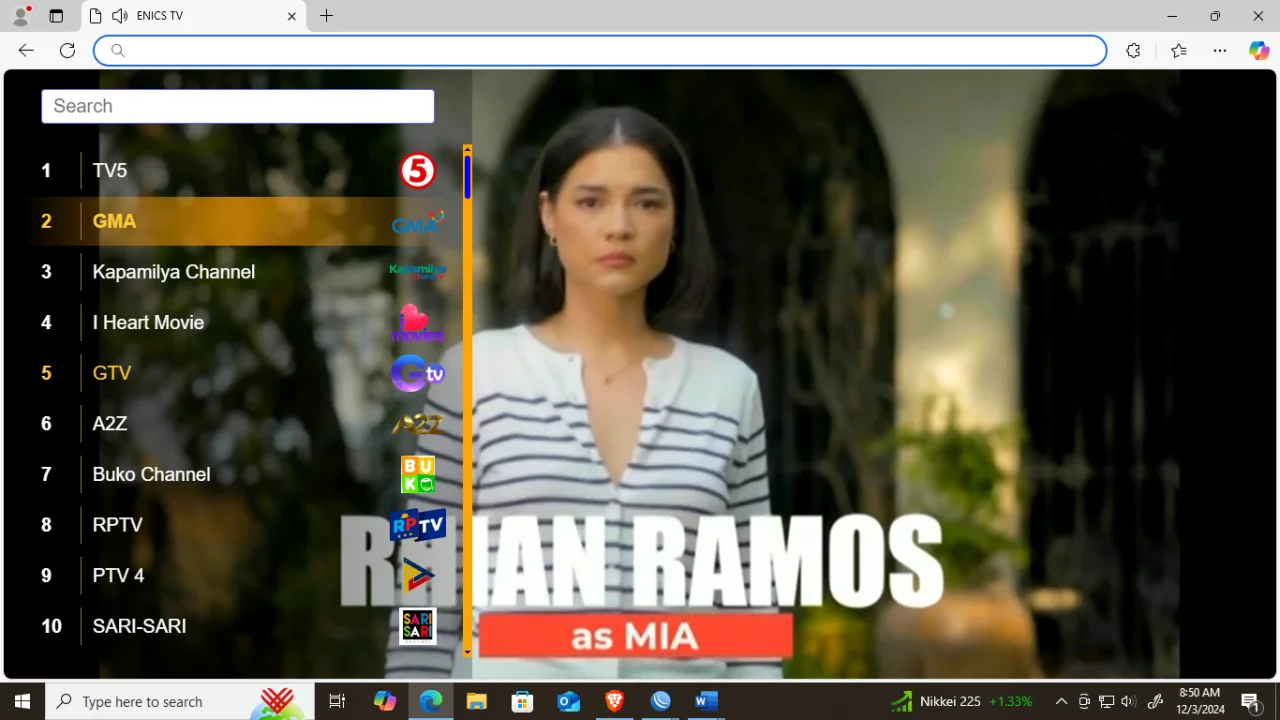Open Copilot sidebar
Screen dimensions: 1280x720
tap(1259, 50)
